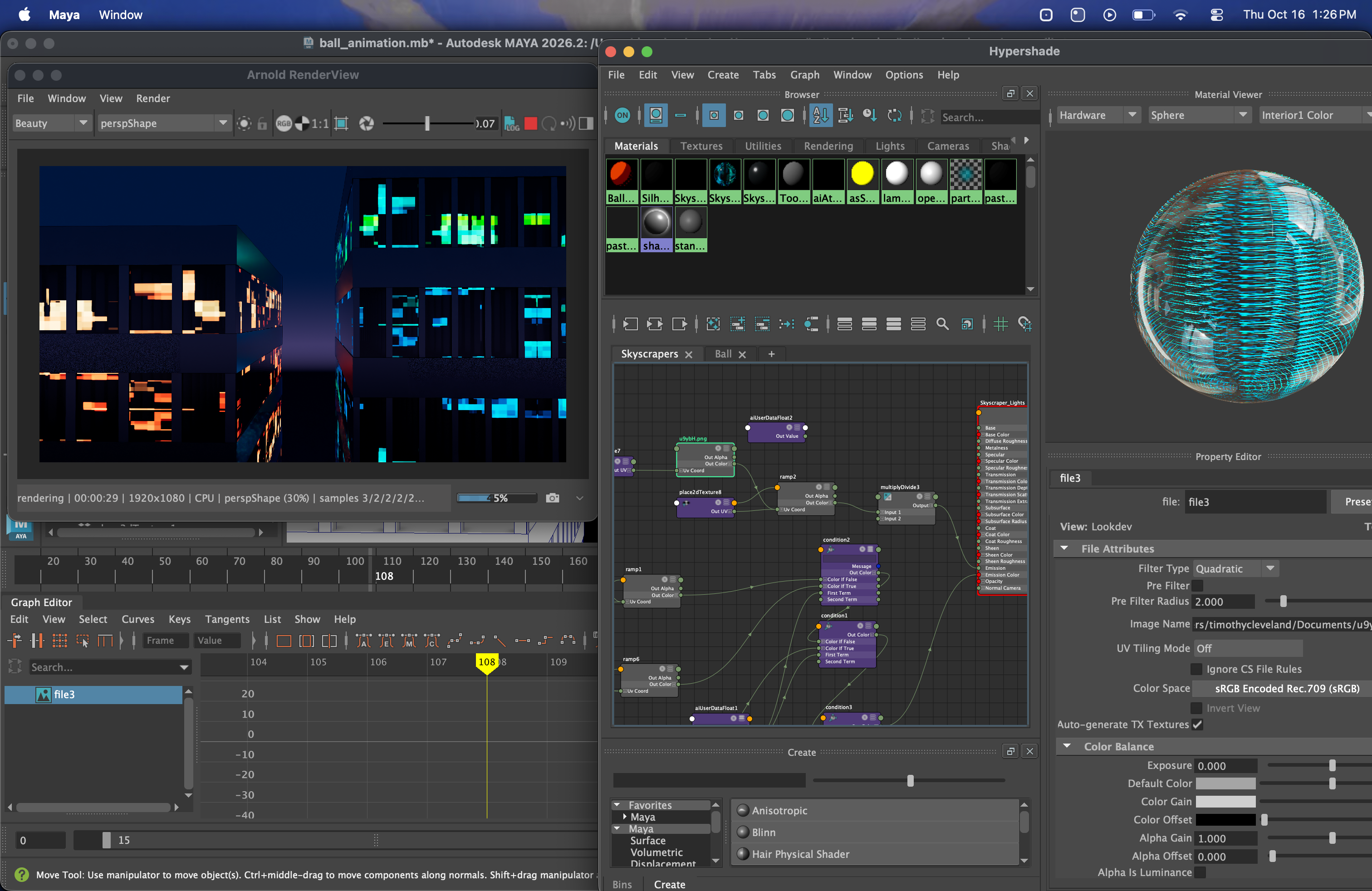Open the Filter Type Quadratic dropdown
This screenshot has height=891, width=1372.
click(x=1235, y=569)
